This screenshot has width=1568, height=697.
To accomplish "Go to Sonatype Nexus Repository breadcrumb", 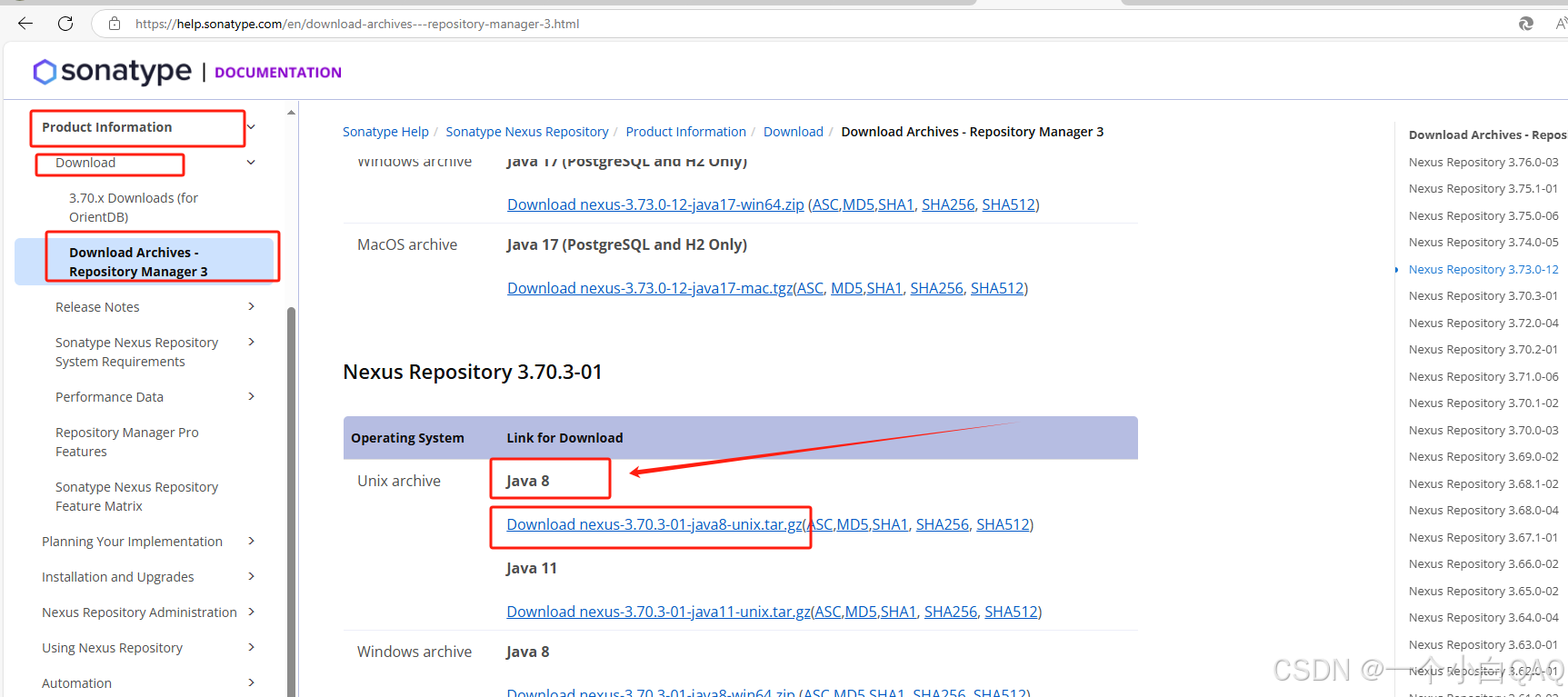I will [x=527, y=132].
